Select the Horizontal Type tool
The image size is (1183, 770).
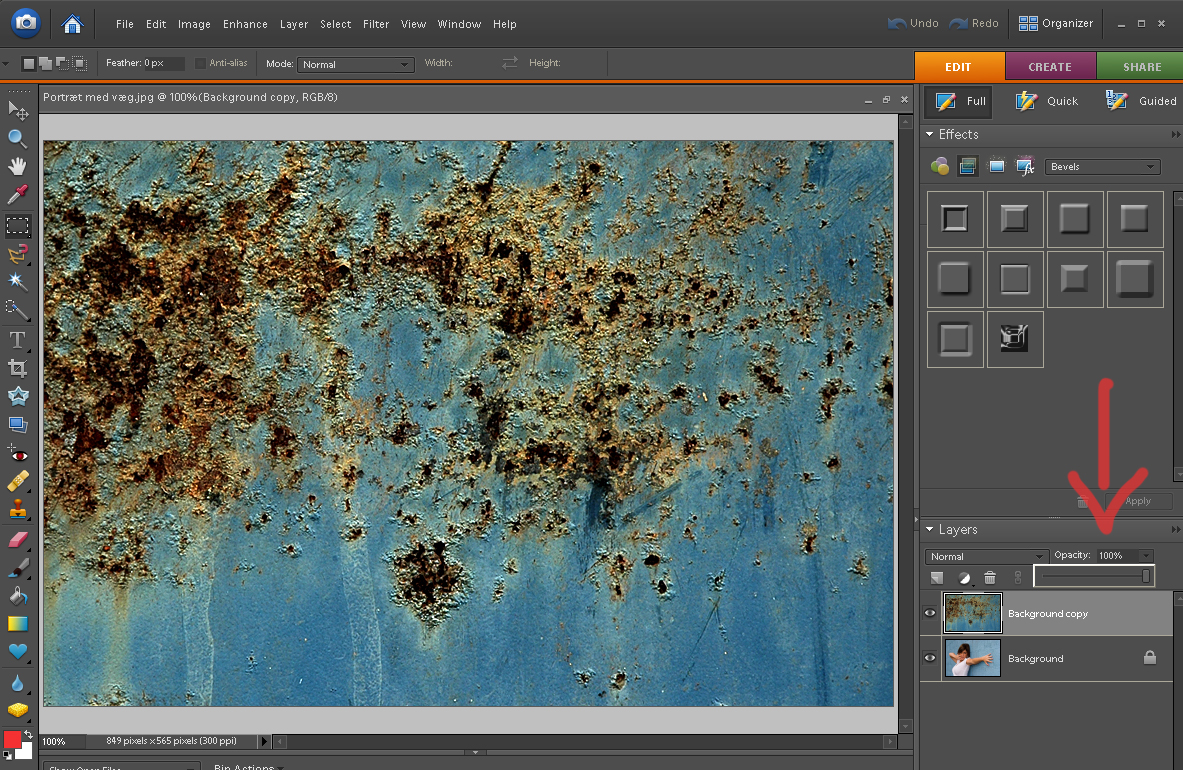(17, 340)
